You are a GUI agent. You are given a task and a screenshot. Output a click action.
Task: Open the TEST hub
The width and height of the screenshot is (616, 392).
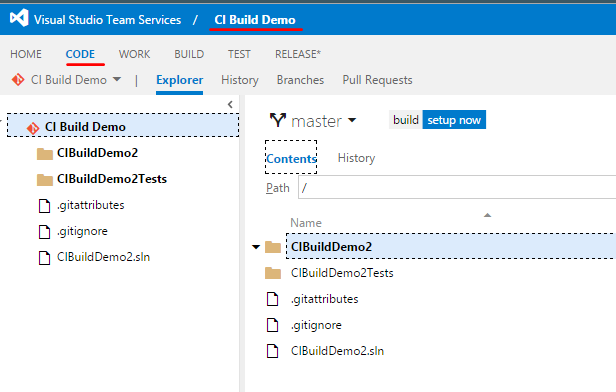click(239, 54)
